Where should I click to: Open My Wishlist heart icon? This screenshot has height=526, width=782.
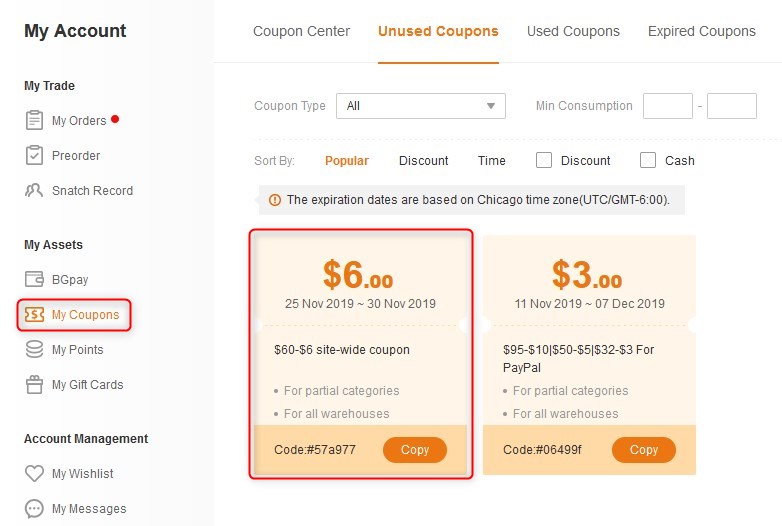(x=34, y=473)
